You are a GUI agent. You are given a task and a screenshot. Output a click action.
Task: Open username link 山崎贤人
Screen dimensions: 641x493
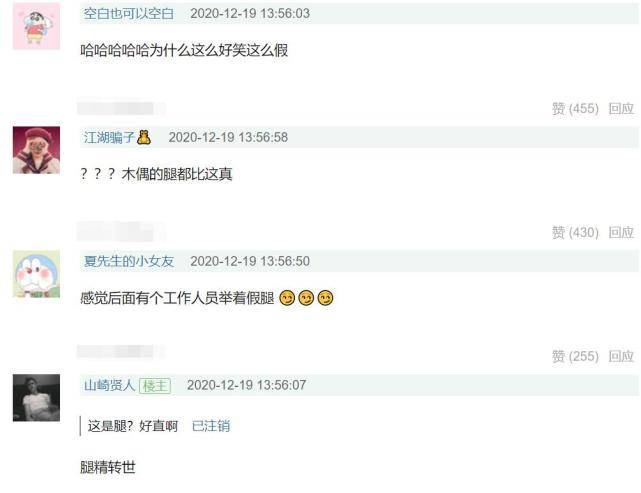click(x=109, y=385)
